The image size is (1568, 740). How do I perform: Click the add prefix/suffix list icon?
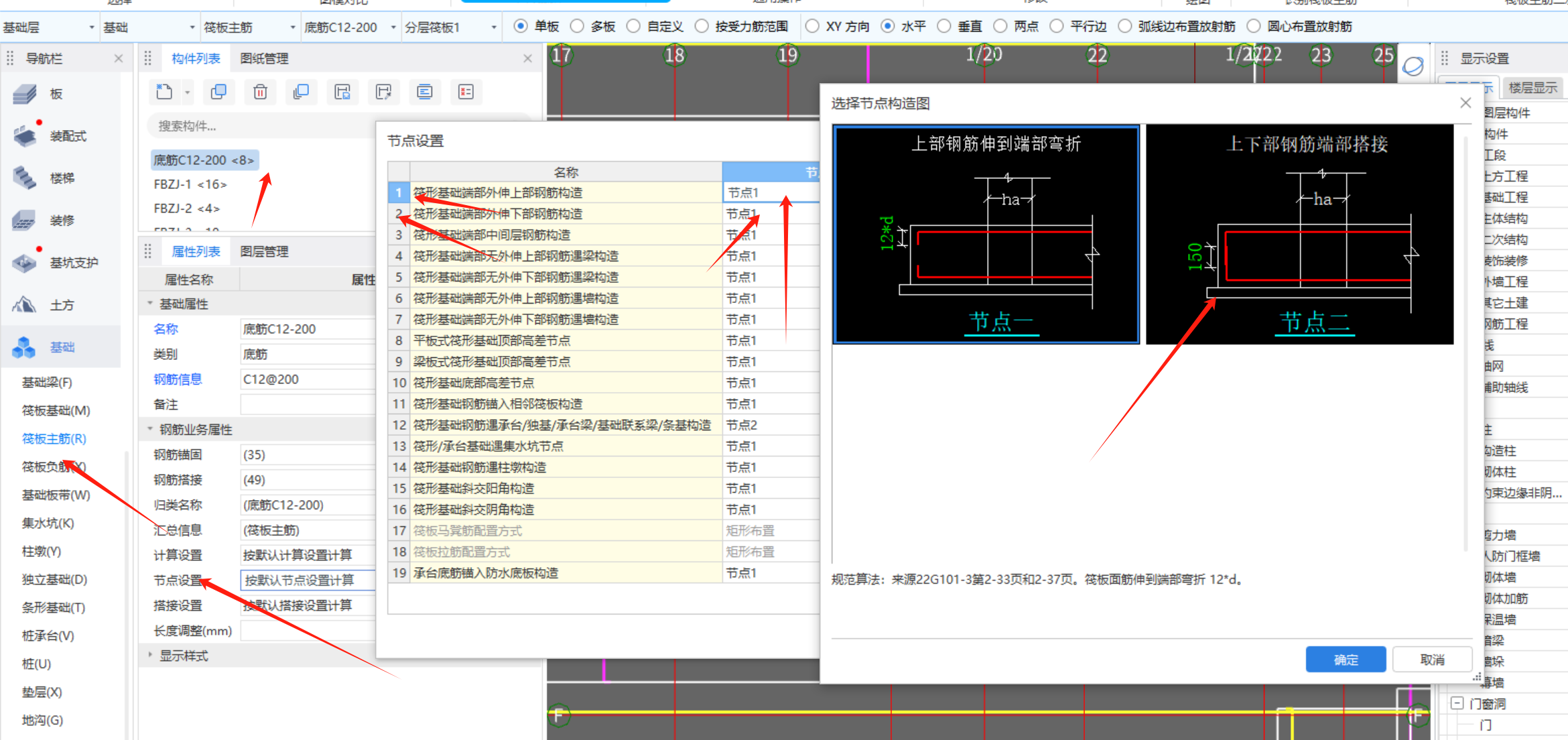425,92
